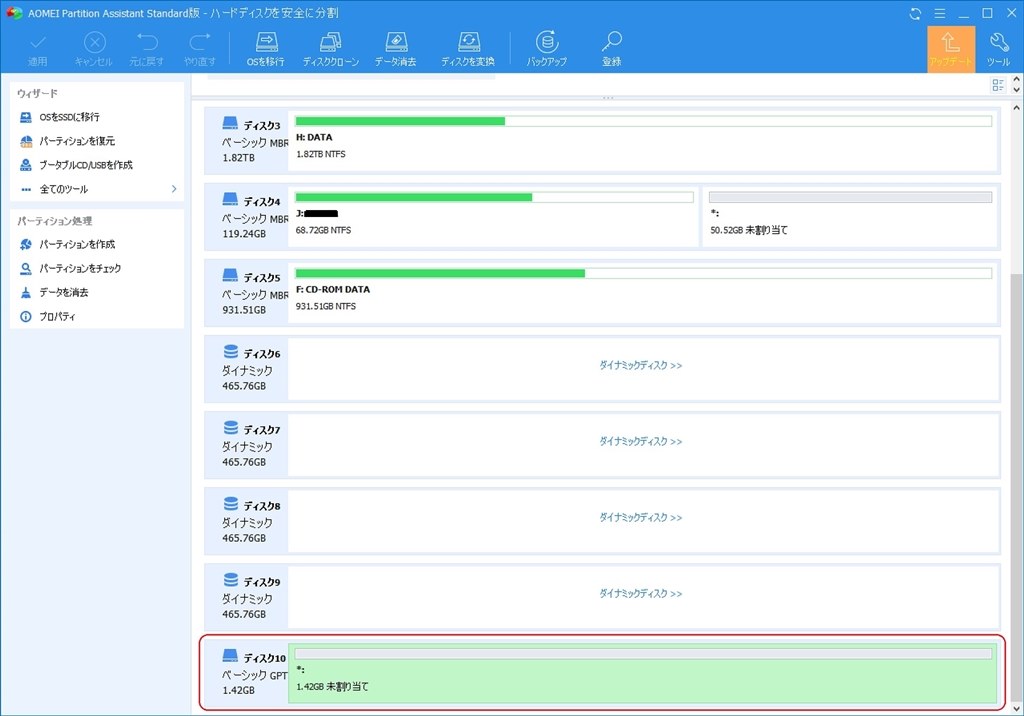
Task: Select the H: DATA 1.82TB NTFS partition
Action: coord(643,140)
